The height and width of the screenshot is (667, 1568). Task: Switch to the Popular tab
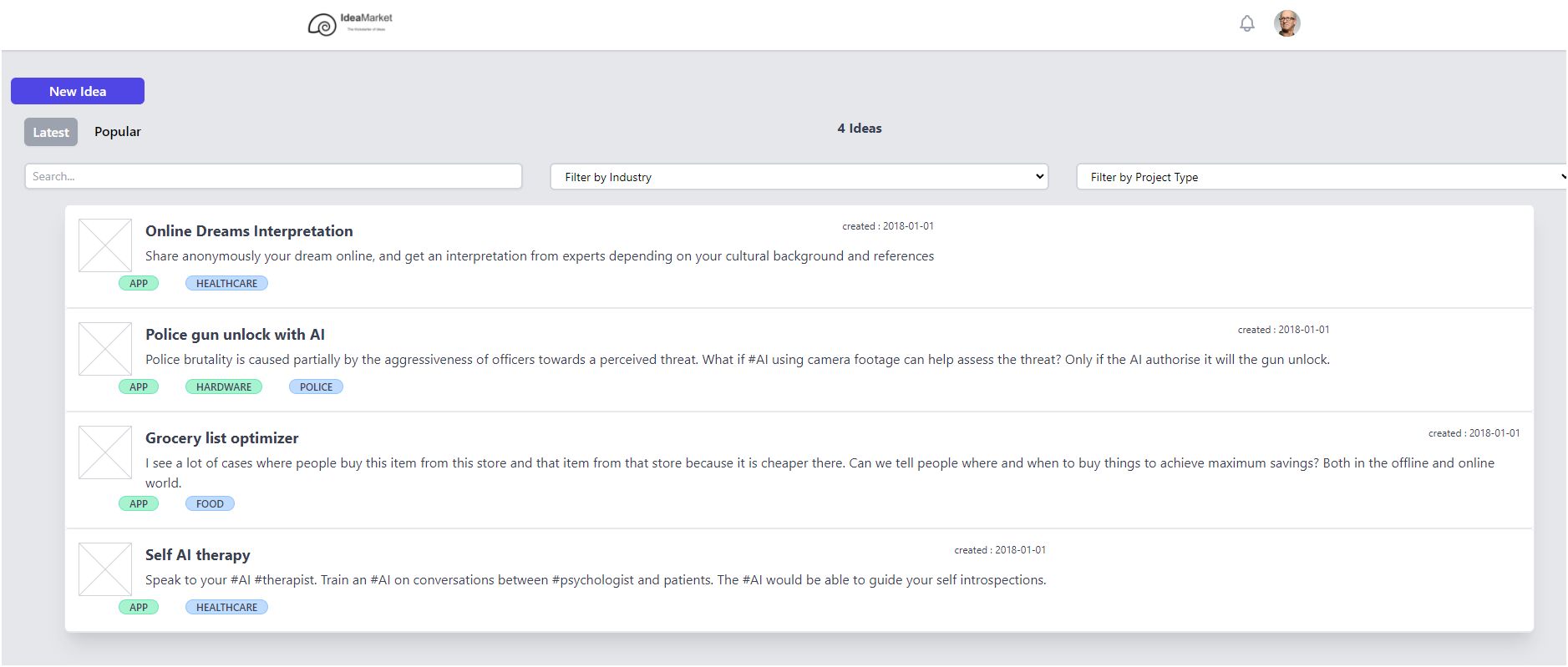(118, 132)
